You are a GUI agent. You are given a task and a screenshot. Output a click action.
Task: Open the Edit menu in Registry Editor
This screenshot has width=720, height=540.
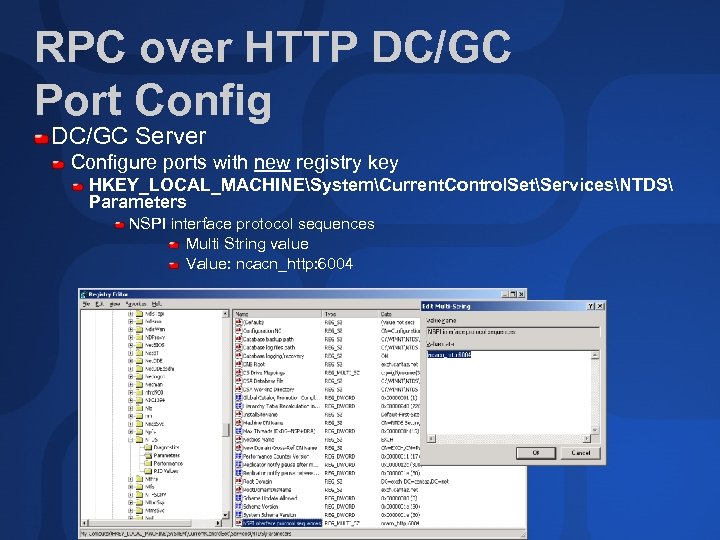click(100, 304)
